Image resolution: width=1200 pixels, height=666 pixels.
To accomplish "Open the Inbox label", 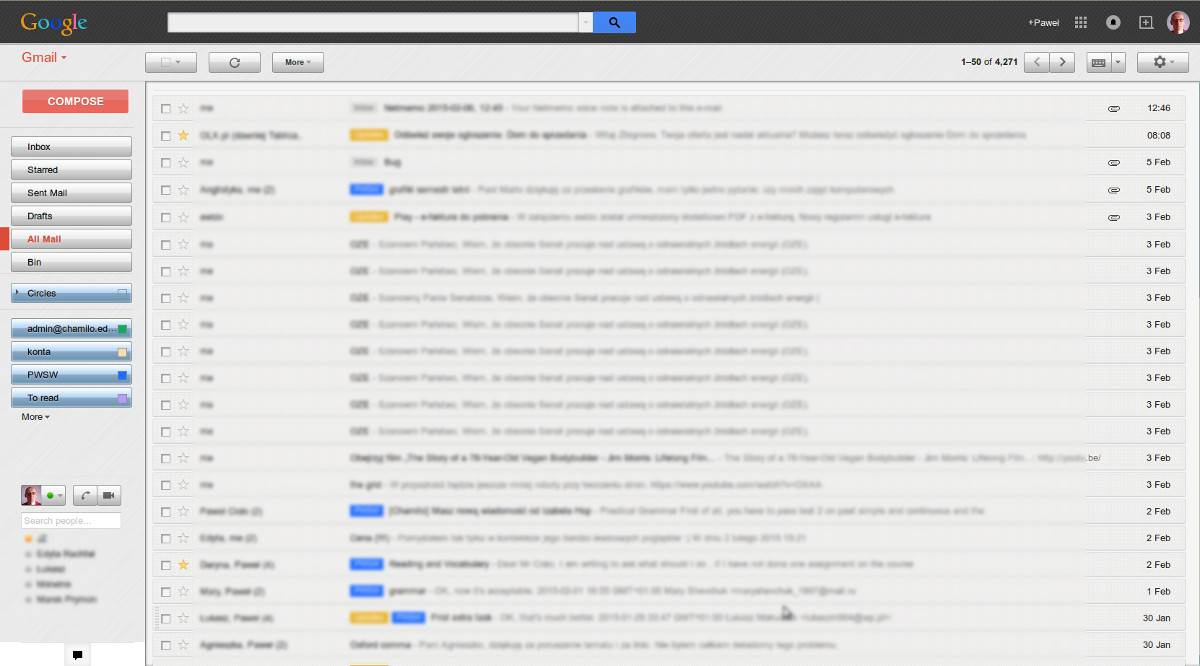I will 70,146.
